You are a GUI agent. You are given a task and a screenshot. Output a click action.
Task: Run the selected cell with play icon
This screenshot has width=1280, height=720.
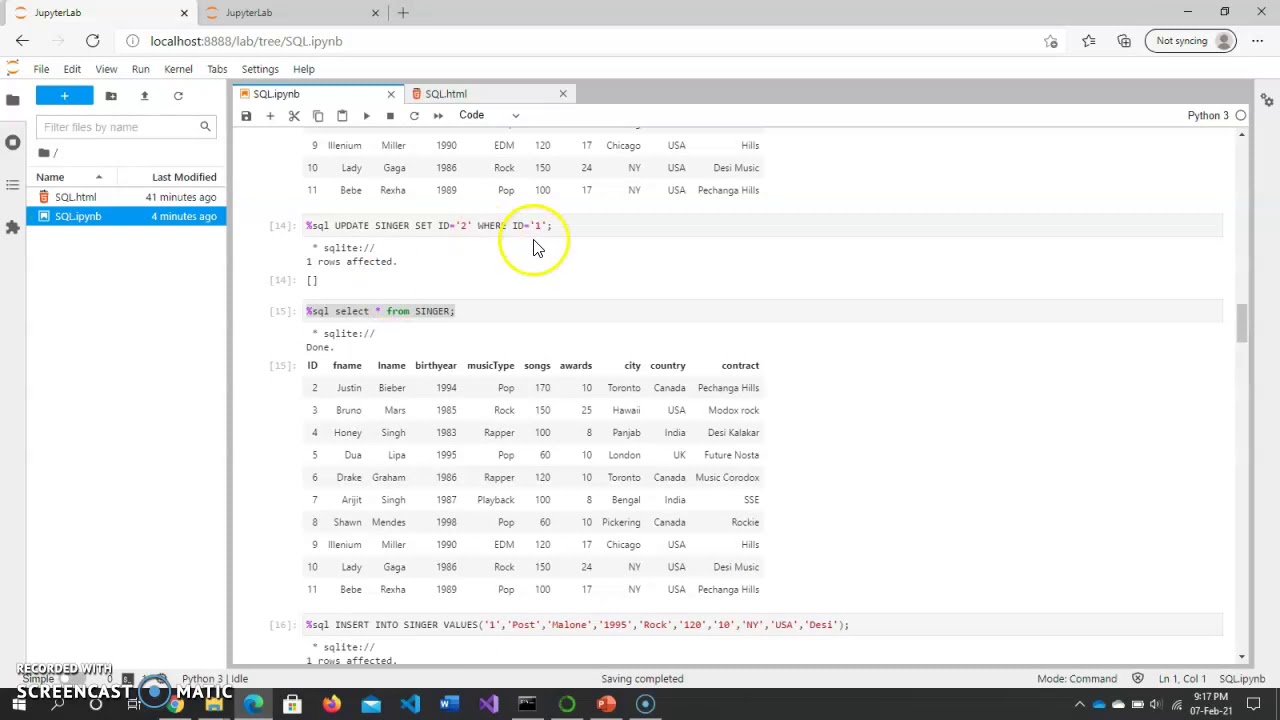[x=366, y=116]
